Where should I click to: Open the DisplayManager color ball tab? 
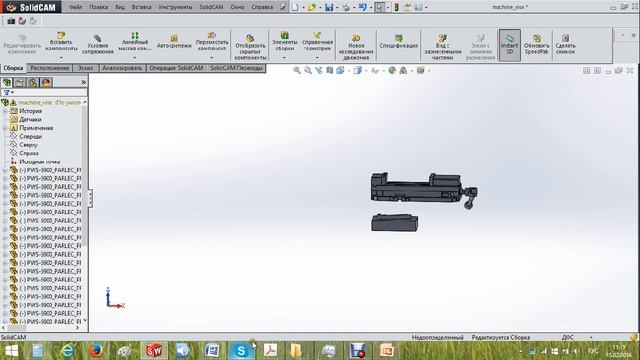tap(46, 82)
